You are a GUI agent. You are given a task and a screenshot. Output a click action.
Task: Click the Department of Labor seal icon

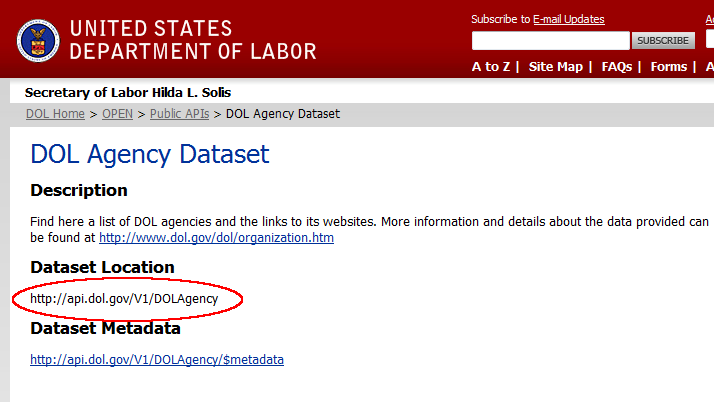coord(38,41)
